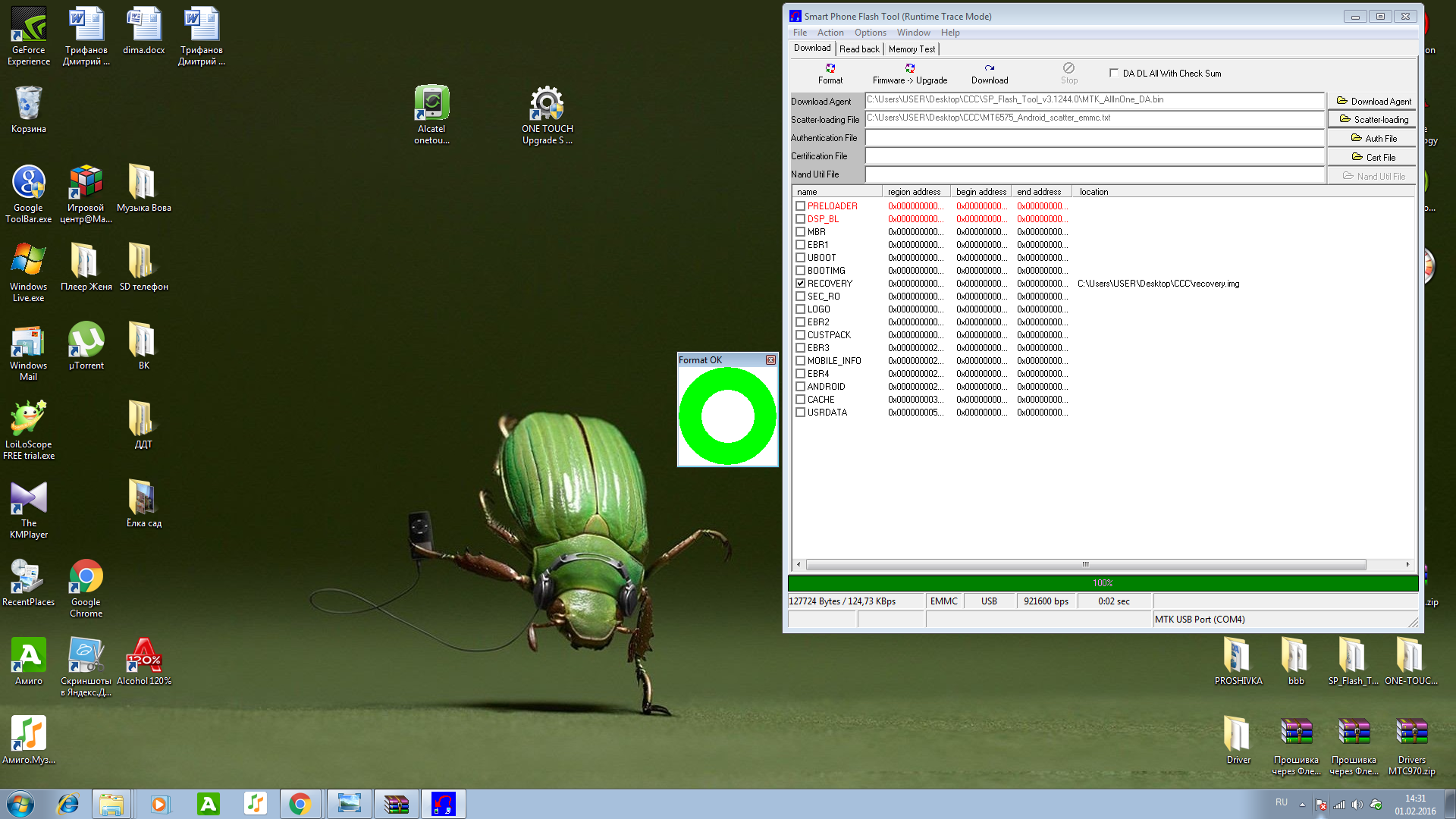Screen dimensions: 1456x819
Task: Click the Download arrow toolbar icon
Action: (989, 73)
